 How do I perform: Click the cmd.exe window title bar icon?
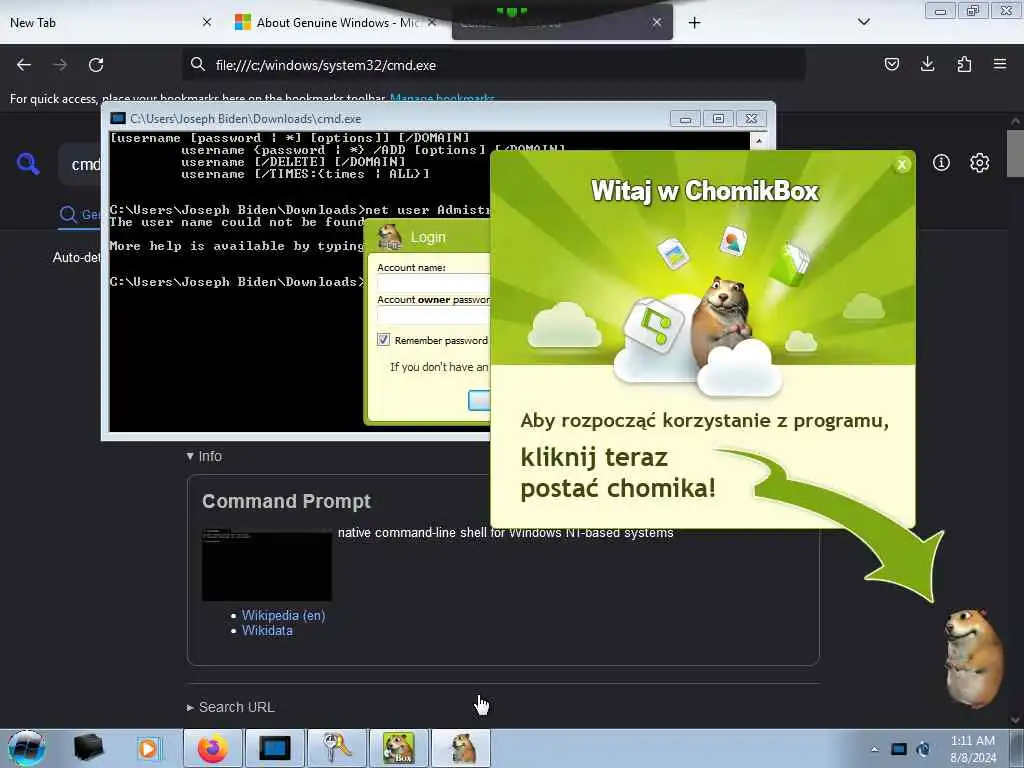point(118,118)
